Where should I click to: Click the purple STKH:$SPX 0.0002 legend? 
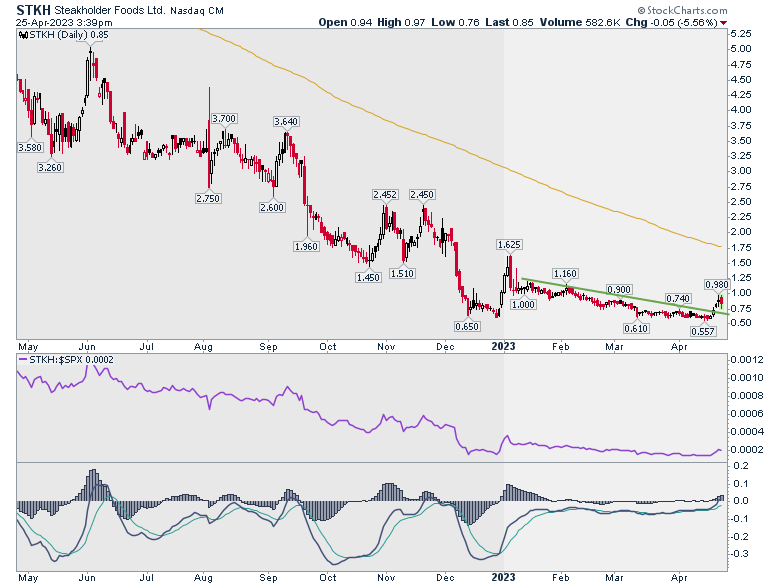[x=66, y=360]
